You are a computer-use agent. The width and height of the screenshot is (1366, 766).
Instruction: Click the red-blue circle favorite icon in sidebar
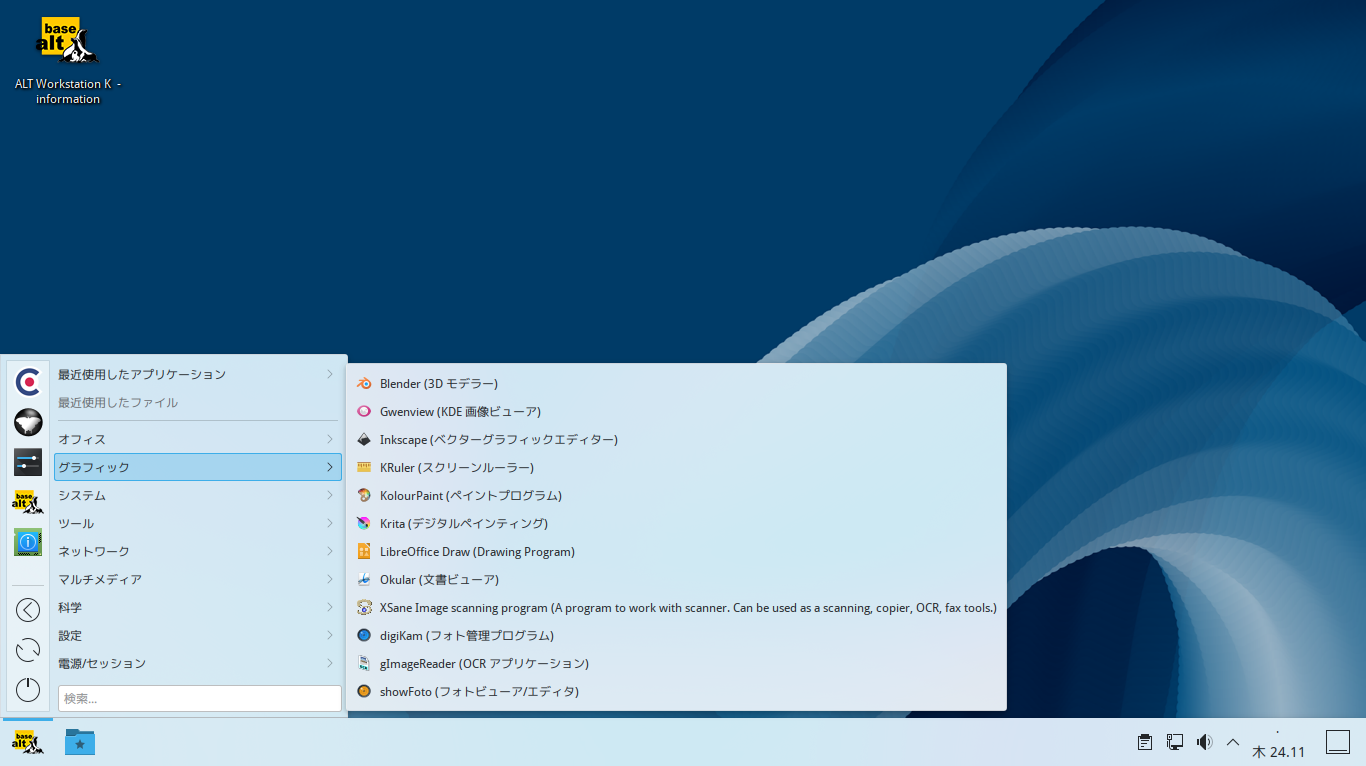click(28, 382)
